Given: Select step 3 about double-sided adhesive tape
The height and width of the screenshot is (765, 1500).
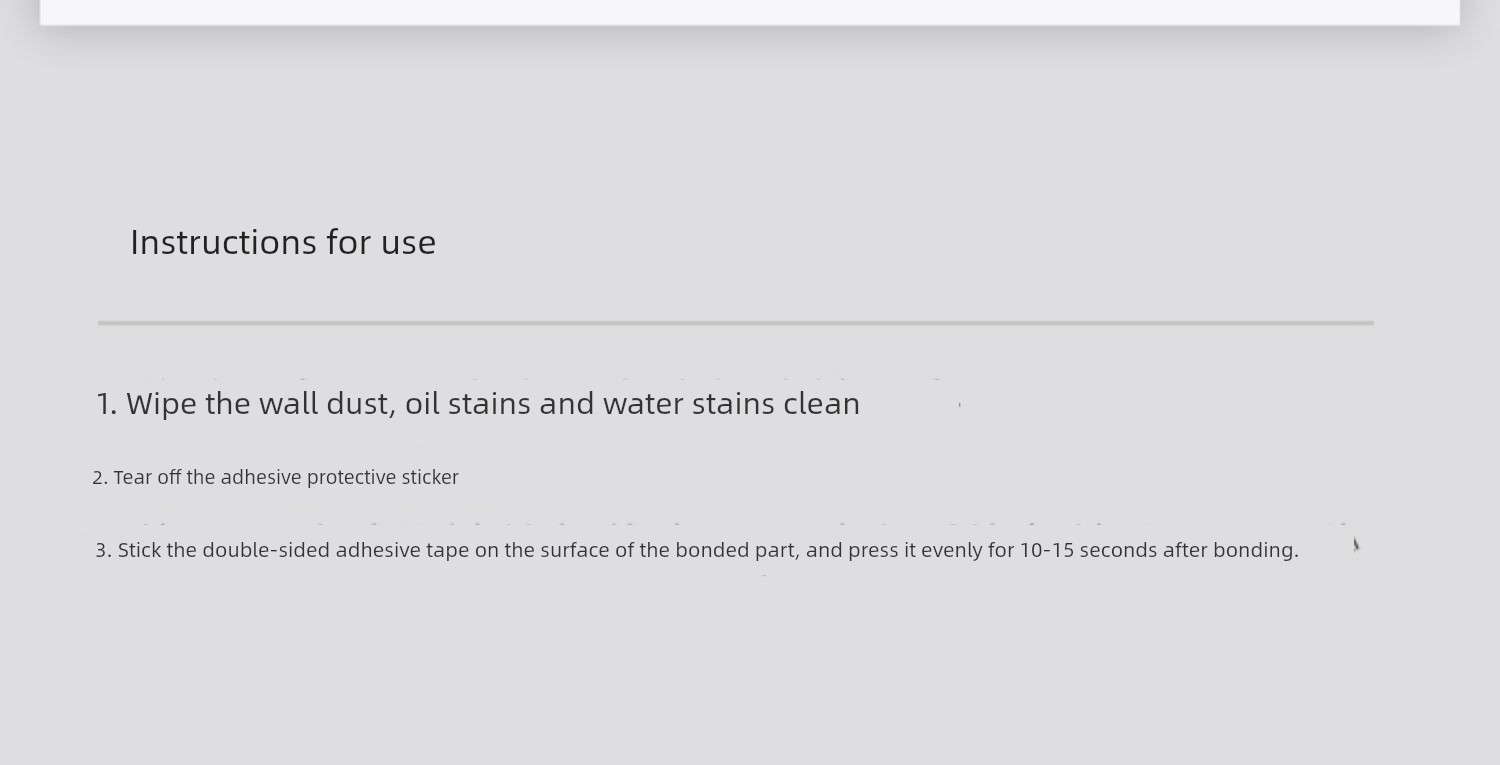Looking at the screenshot, I should tap(697, 550).
